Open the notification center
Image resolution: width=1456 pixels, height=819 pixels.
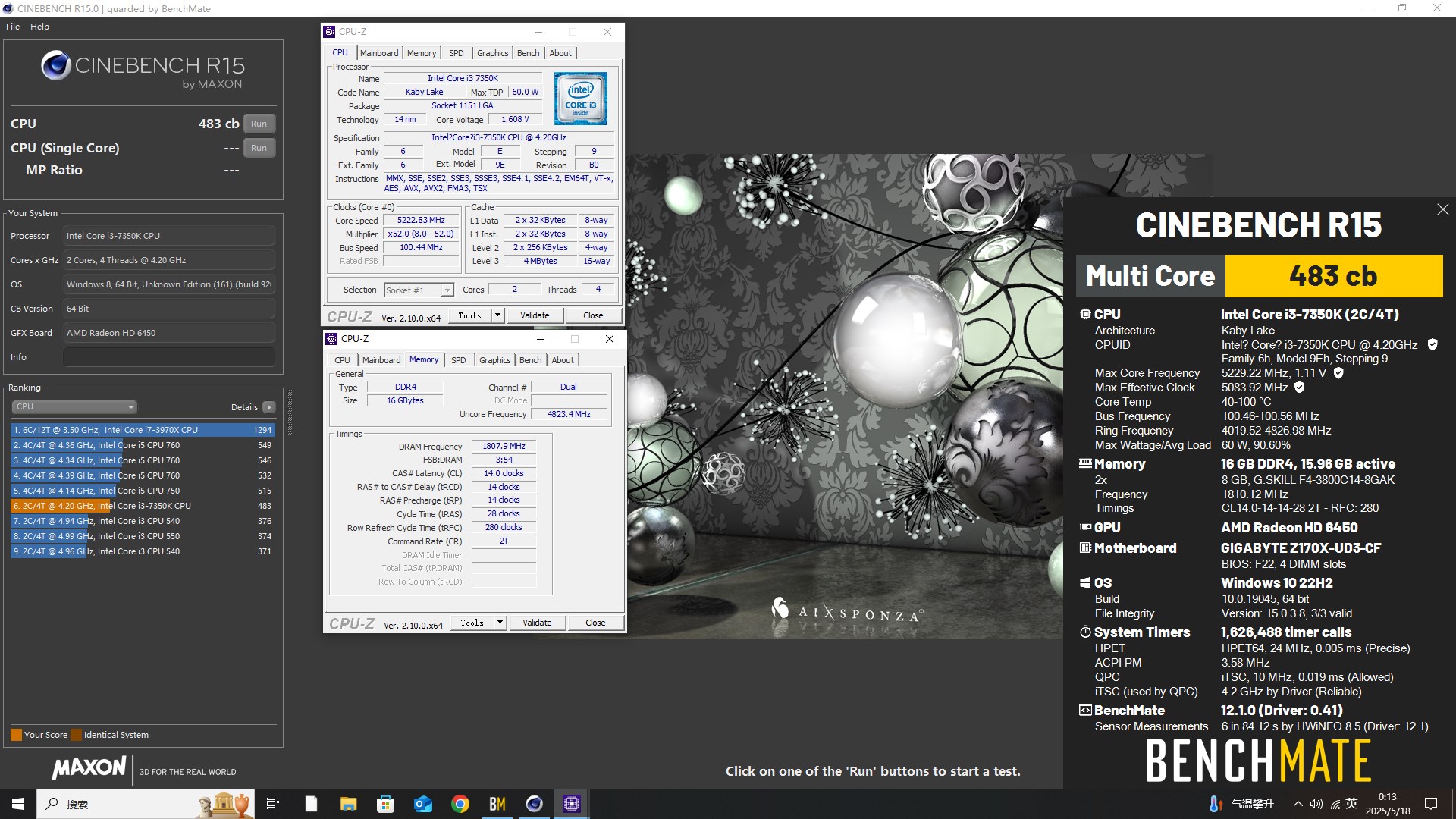[1431, 804]
